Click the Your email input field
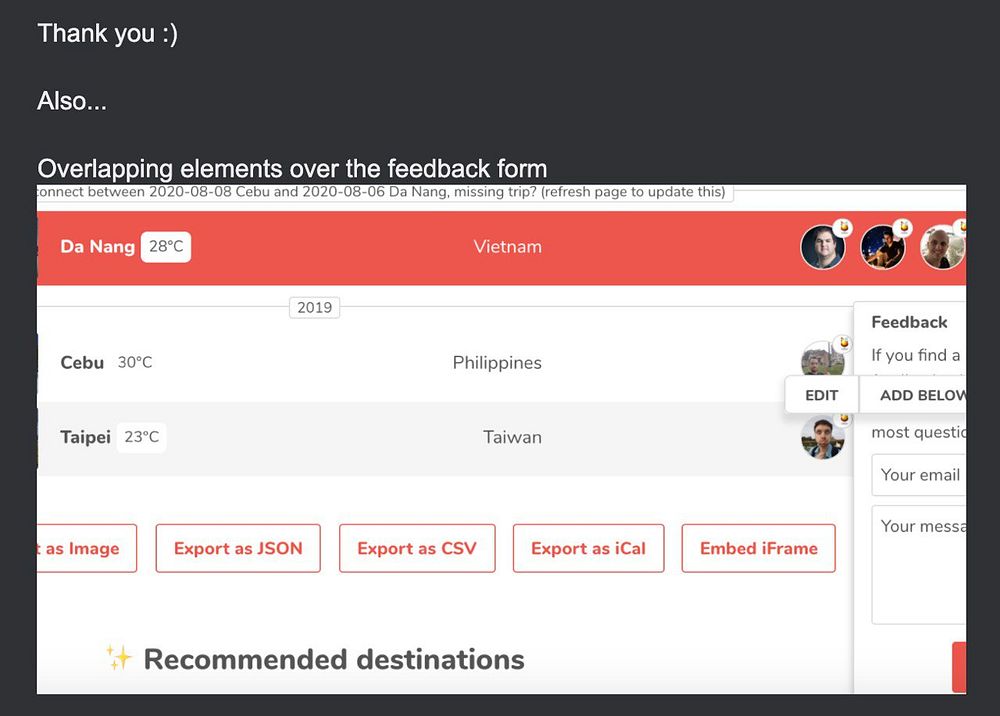The image size is (1000, 716). point(918,475)
